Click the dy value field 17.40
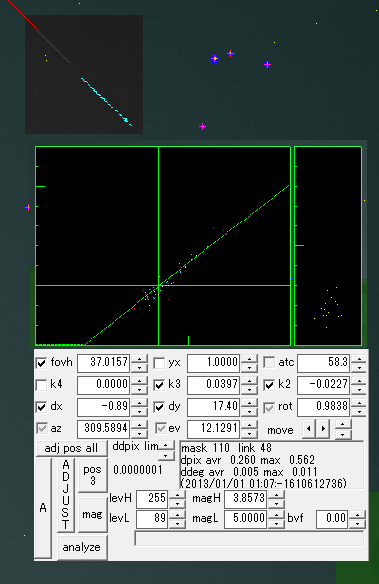Screen dimensions: 379x584 pyautogui.click(x=213, y=407)
